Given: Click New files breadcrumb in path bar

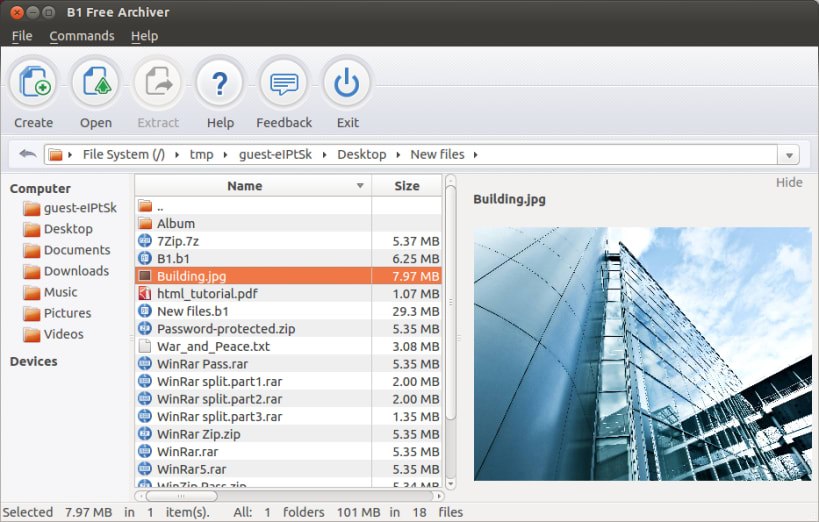Looking at the screenshot, I should coord(437,155).
